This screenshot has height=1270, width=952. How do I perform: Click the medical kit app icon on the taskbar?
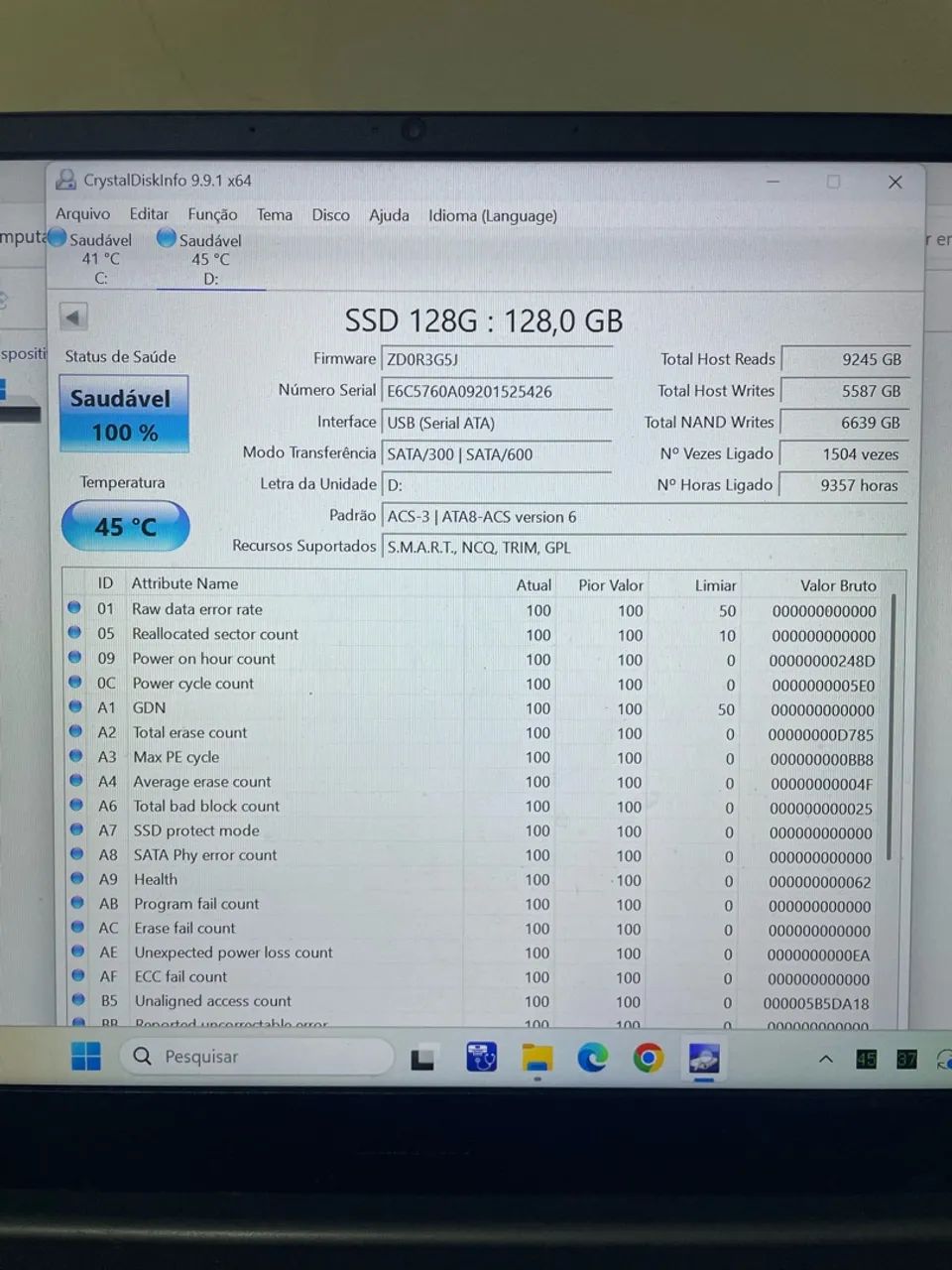482,1058
